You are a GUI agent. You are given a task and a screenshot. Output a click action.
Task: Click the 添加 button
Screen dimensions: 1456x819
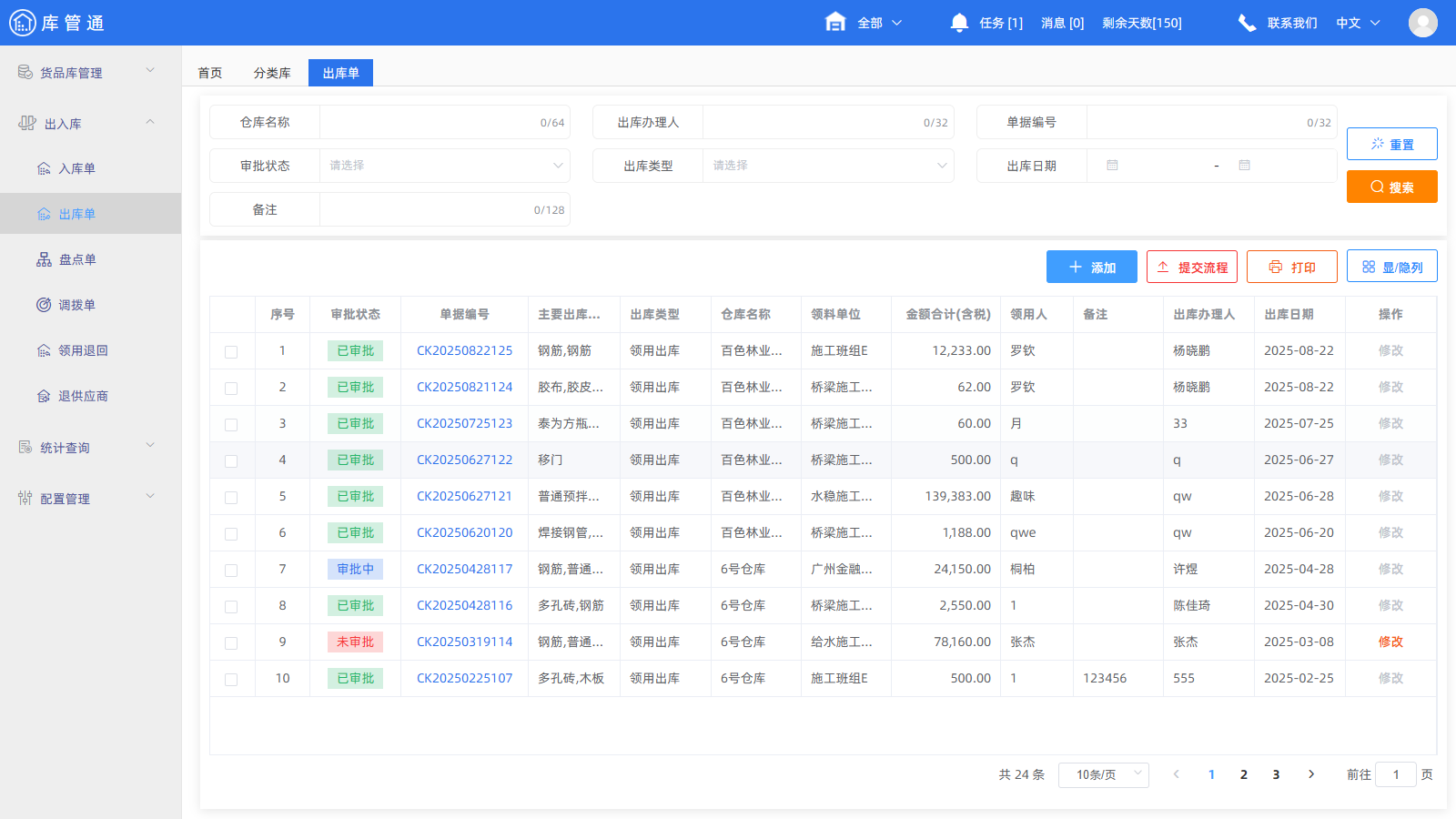point(1091,267)
